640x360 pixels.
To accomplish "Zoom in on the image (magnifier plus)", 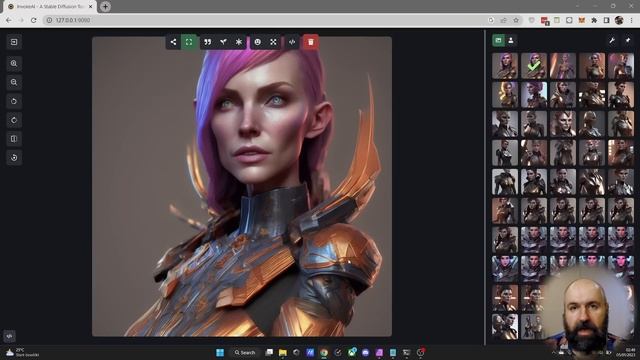I will tap(14, 64).
